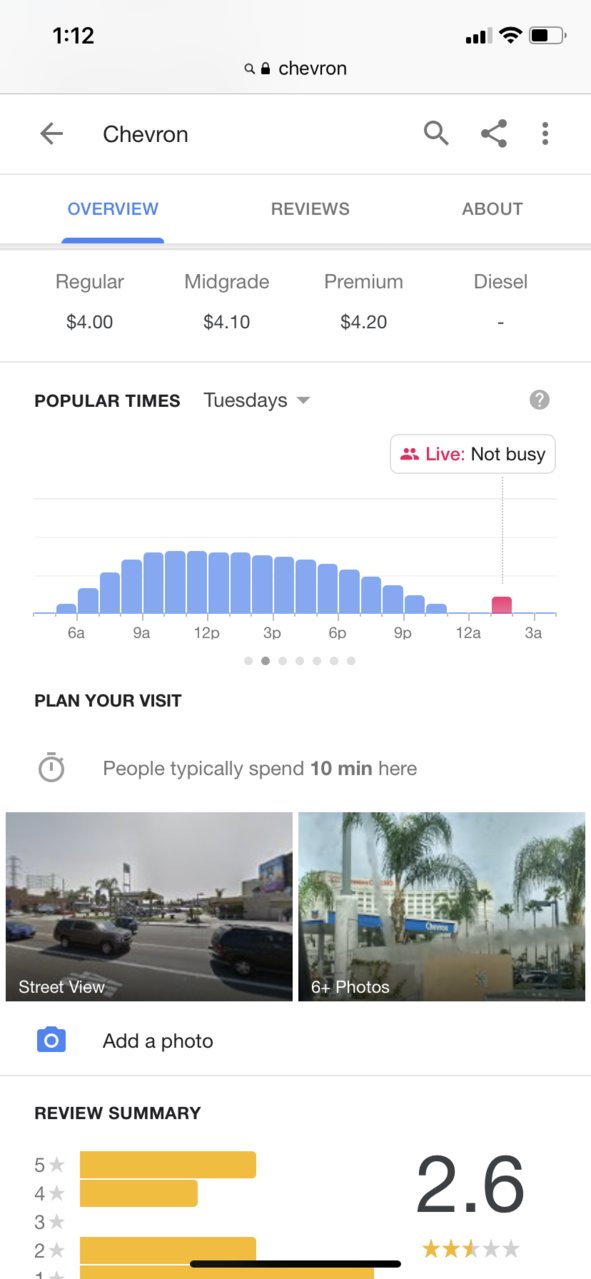This screenshot has width=591, height=1279.
Task: Select the last day pagination dot
Action: pyautogui.click(x=351, y=661)
